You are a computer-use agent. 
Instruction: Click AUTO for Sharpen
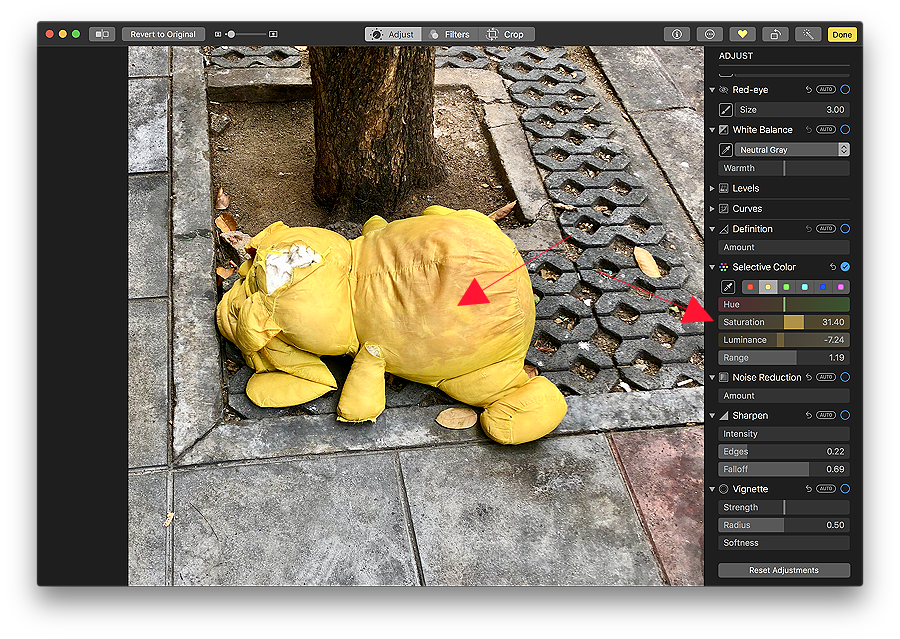[x=826, y=415]
